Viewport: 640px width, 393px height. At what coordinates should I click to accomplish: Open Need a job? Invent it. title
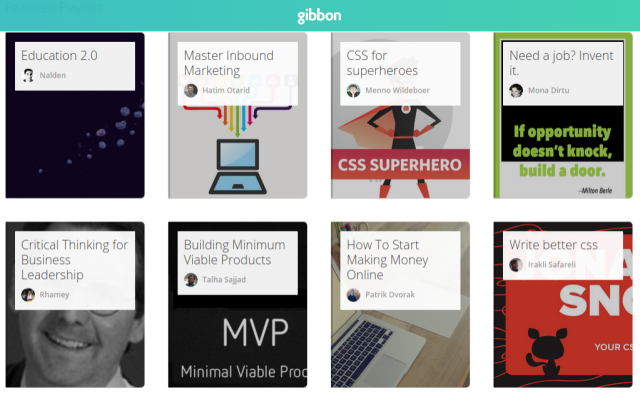click(561, 63)
